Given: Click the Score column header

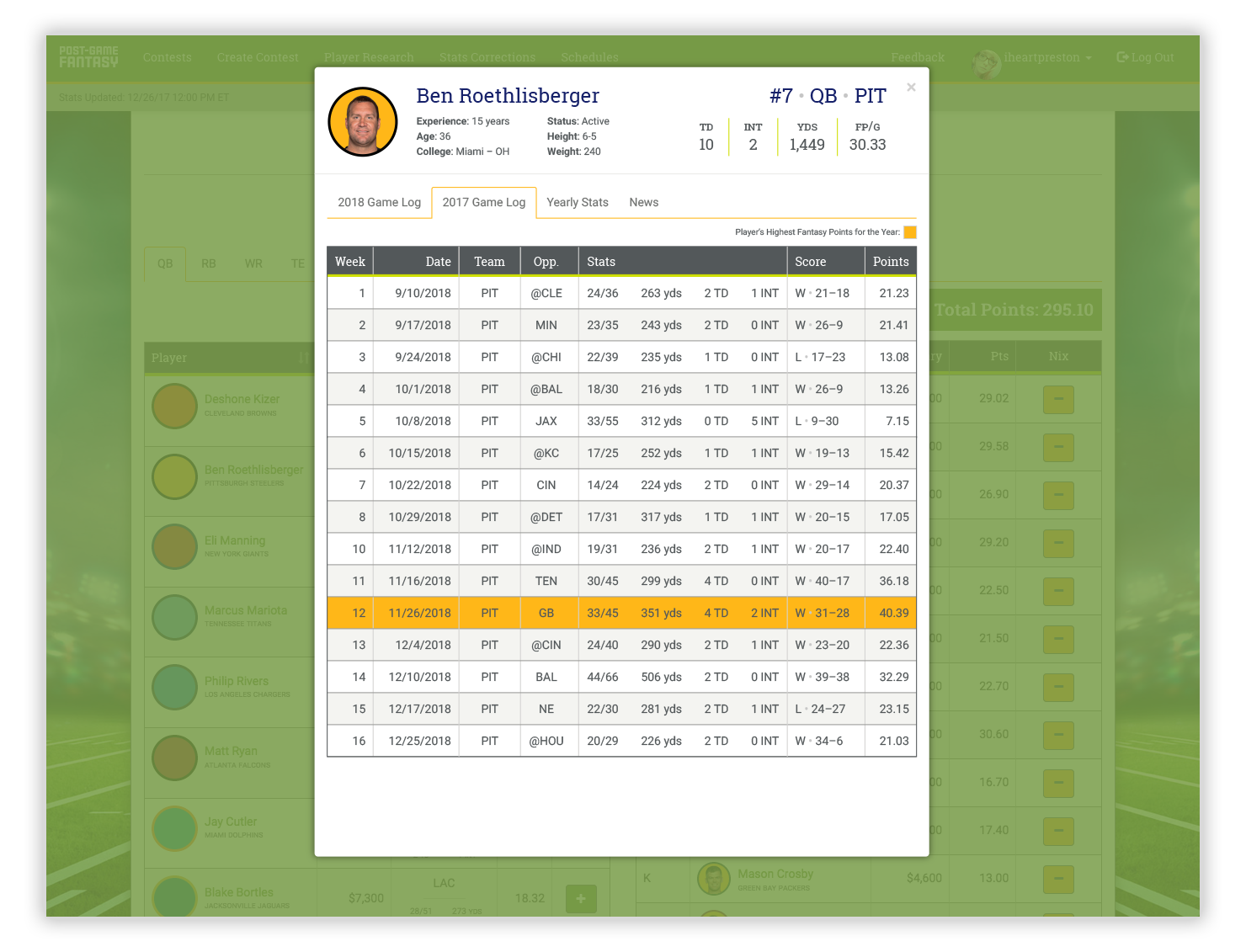Looking at the screenshot, I should pos(826,262).
